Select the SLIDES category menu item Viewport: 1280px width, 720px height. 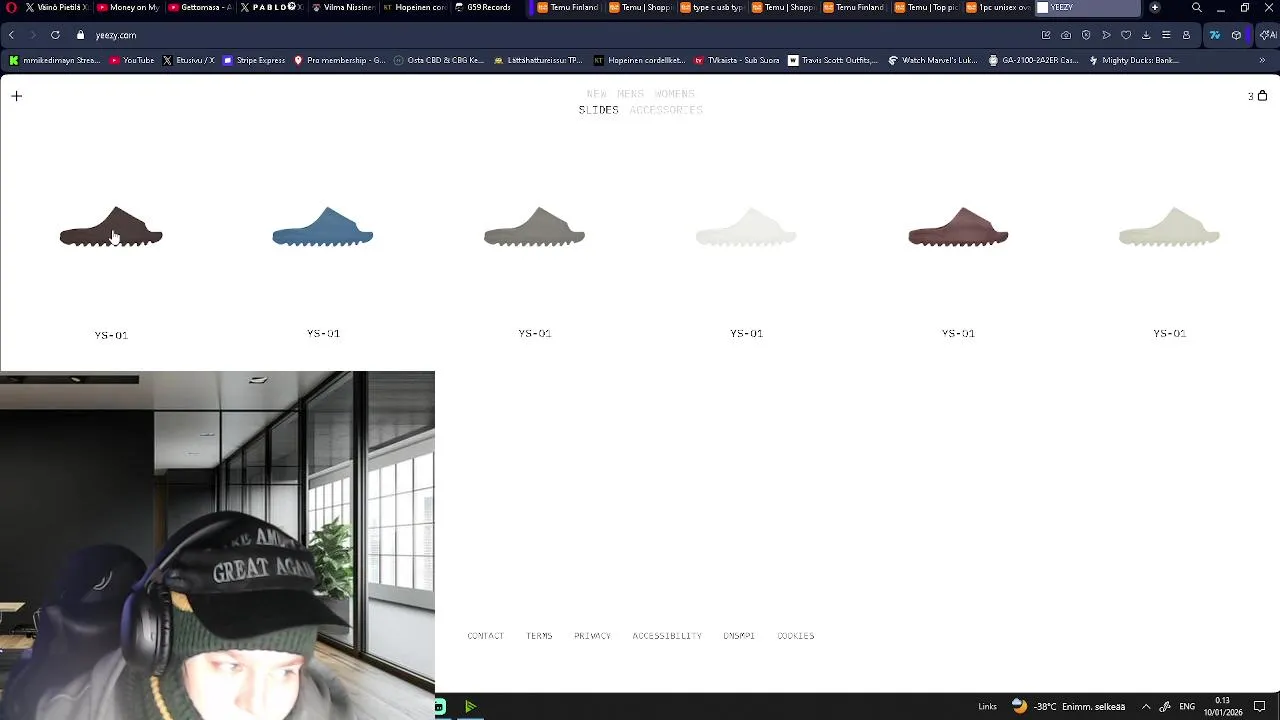pyautogui.click(x=598, y=110)
